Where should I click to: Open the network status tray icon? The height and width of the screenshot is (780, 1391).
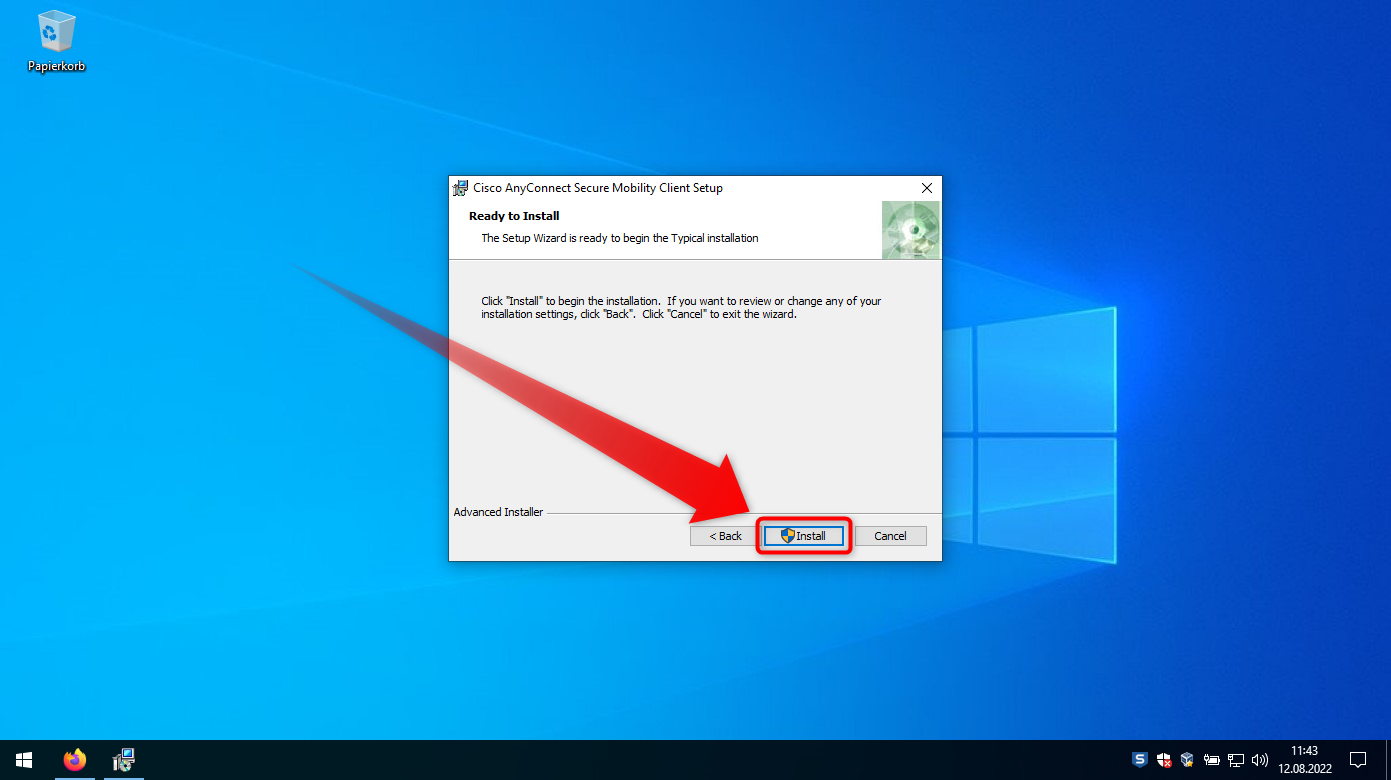click(1236, 760)
